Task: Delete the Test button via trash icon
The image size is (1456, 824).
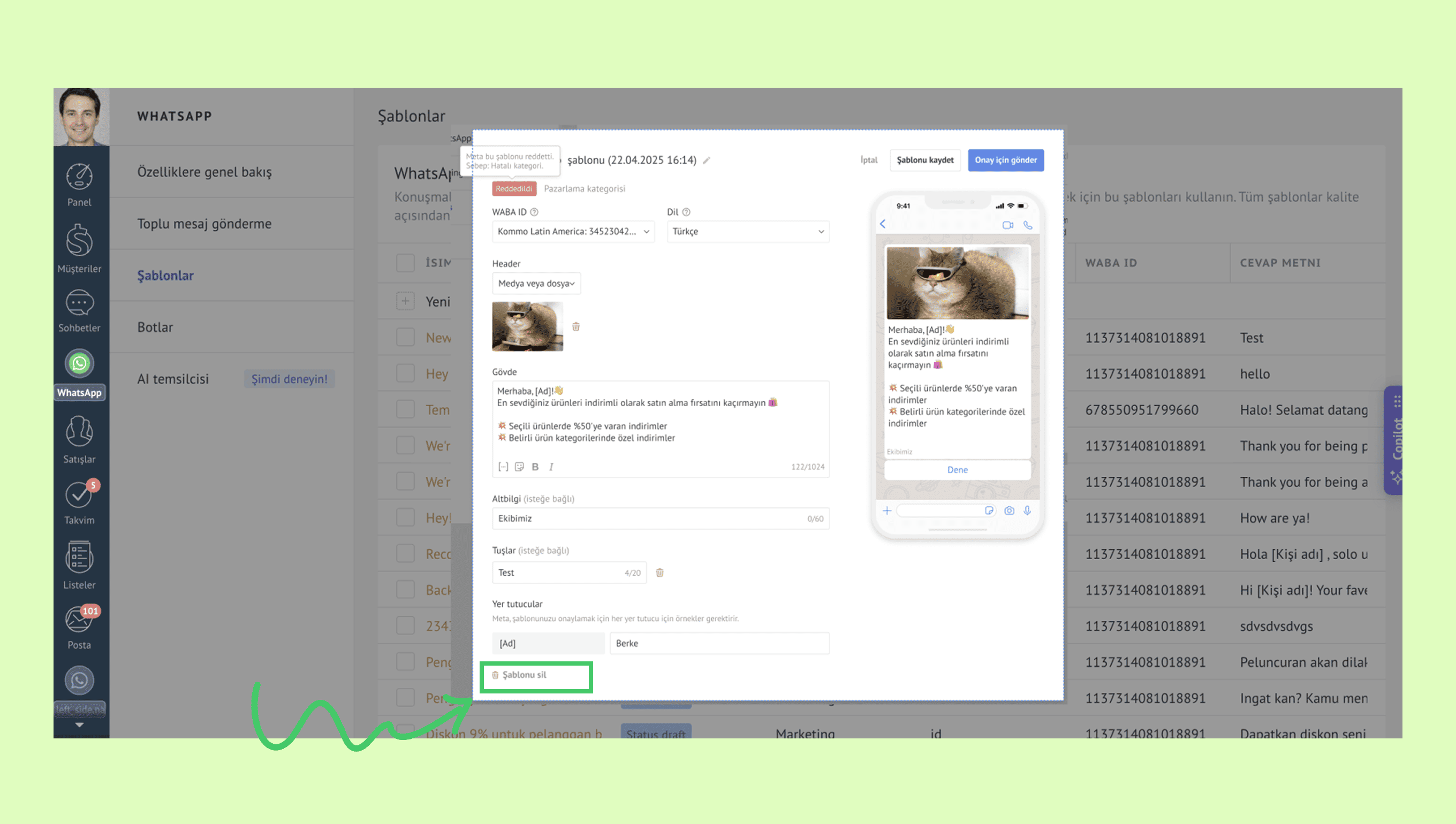Action: point(659,573)
